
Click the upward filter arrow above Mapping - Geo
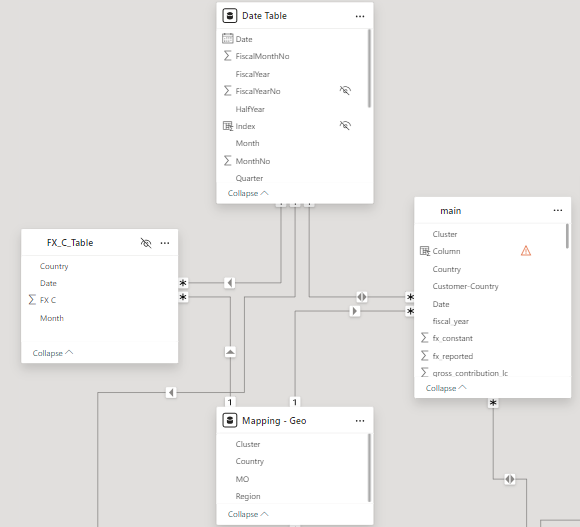point(230,352)
